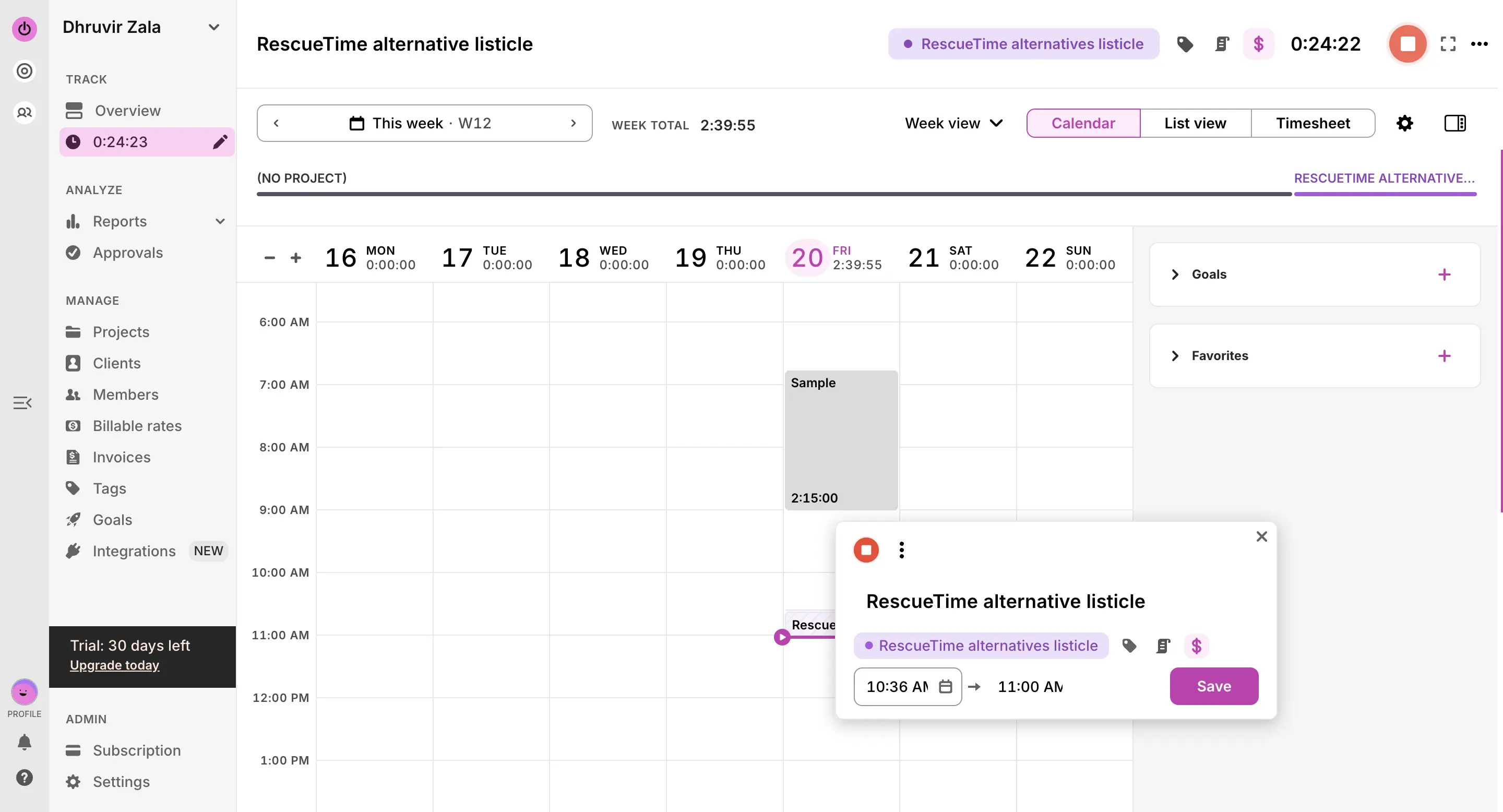Expand the Goals panel section

1175,274
